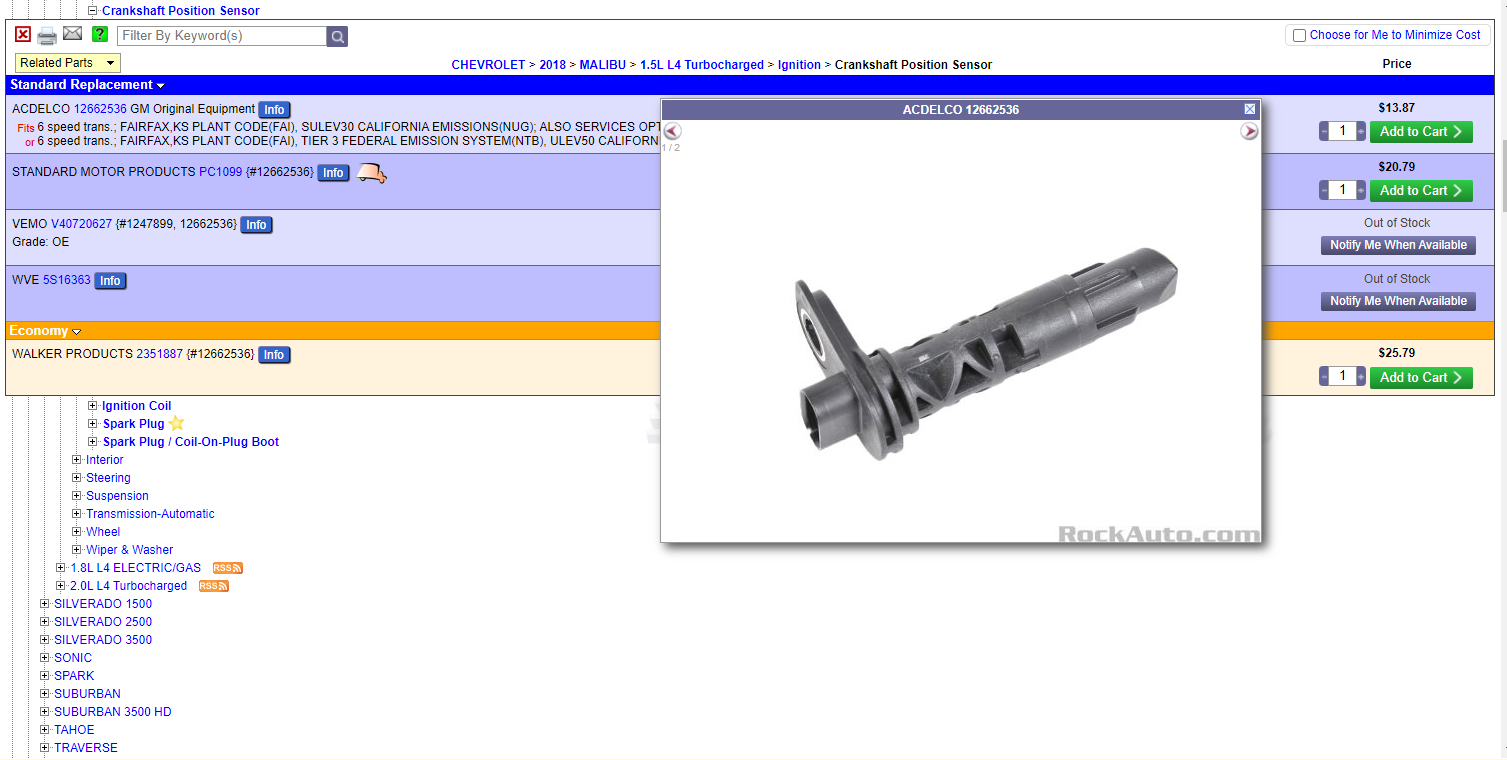Expand the Steering category

pyautogui.click(x=77, y=478)
